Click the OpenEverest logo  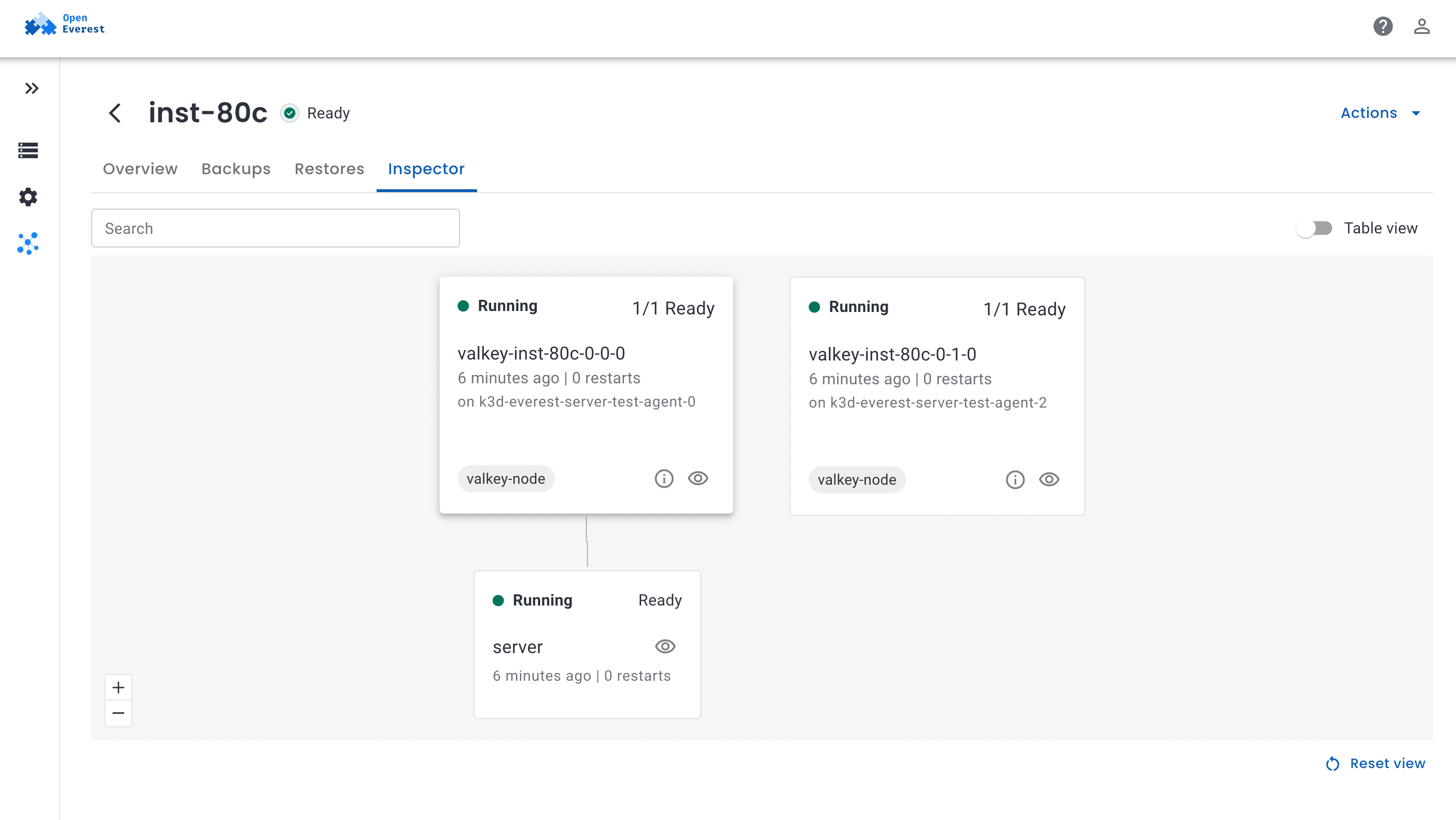coord(65,24)
